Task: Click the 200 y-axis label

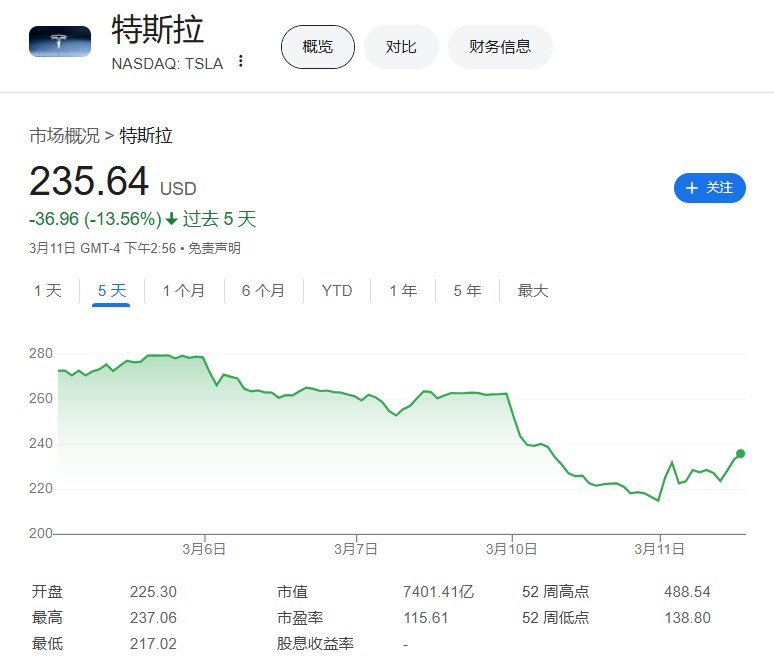Action: tap(40, 533)
